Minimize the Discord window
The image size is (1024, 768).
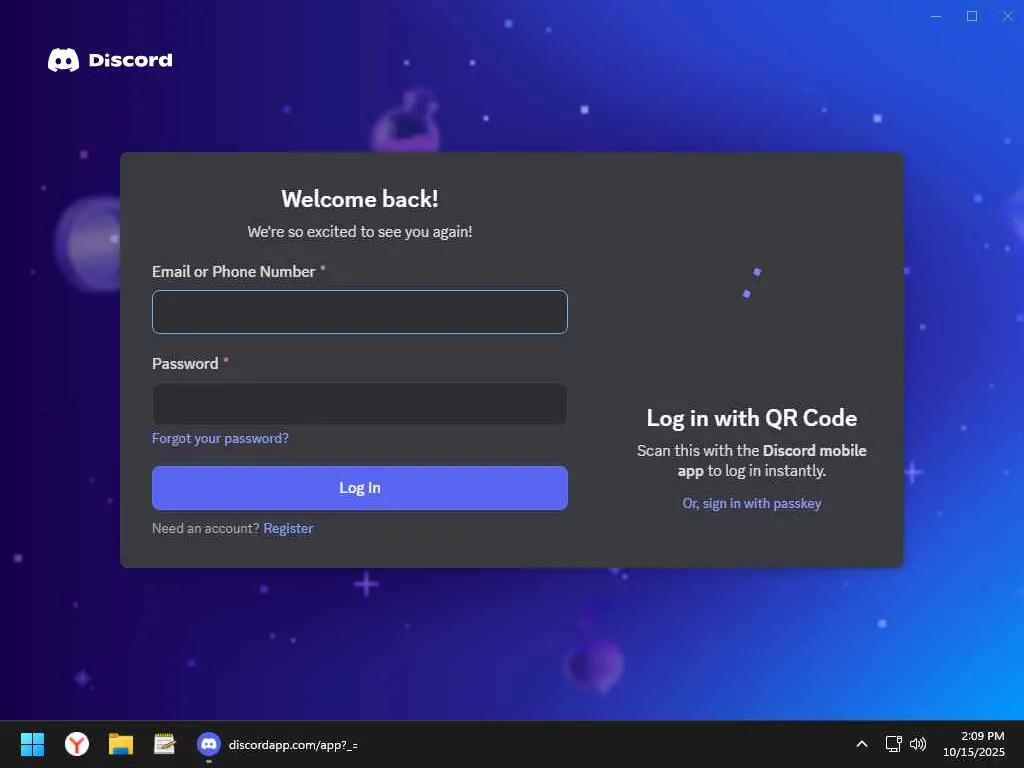pos(936,16)
